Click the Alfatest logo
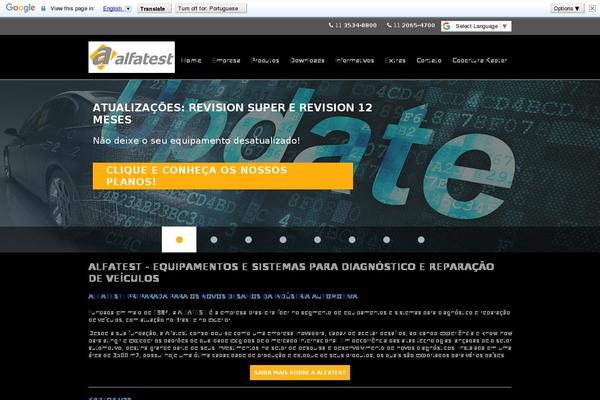 (x=131, y=57)
